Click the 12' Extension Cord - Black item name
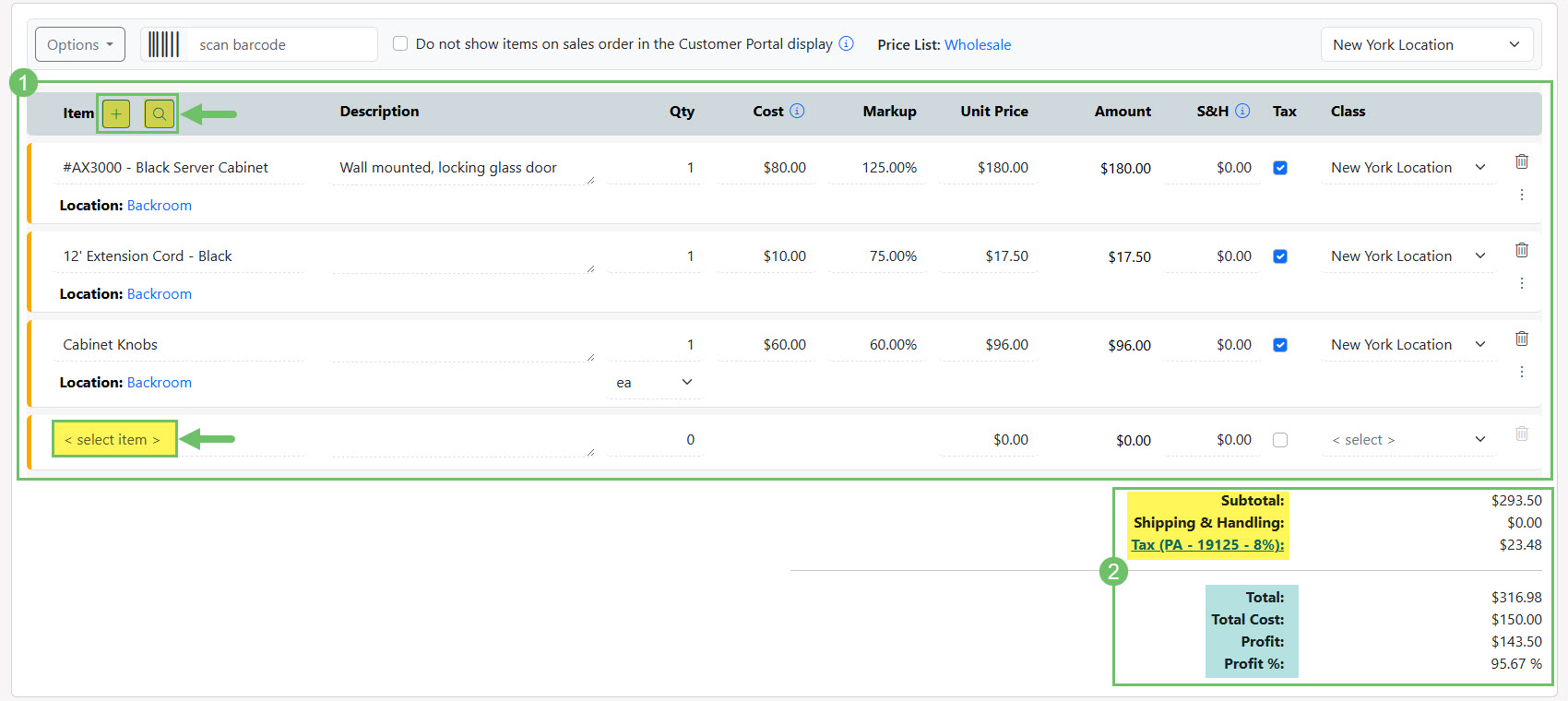1568x701 pixels. coord(179,256)
